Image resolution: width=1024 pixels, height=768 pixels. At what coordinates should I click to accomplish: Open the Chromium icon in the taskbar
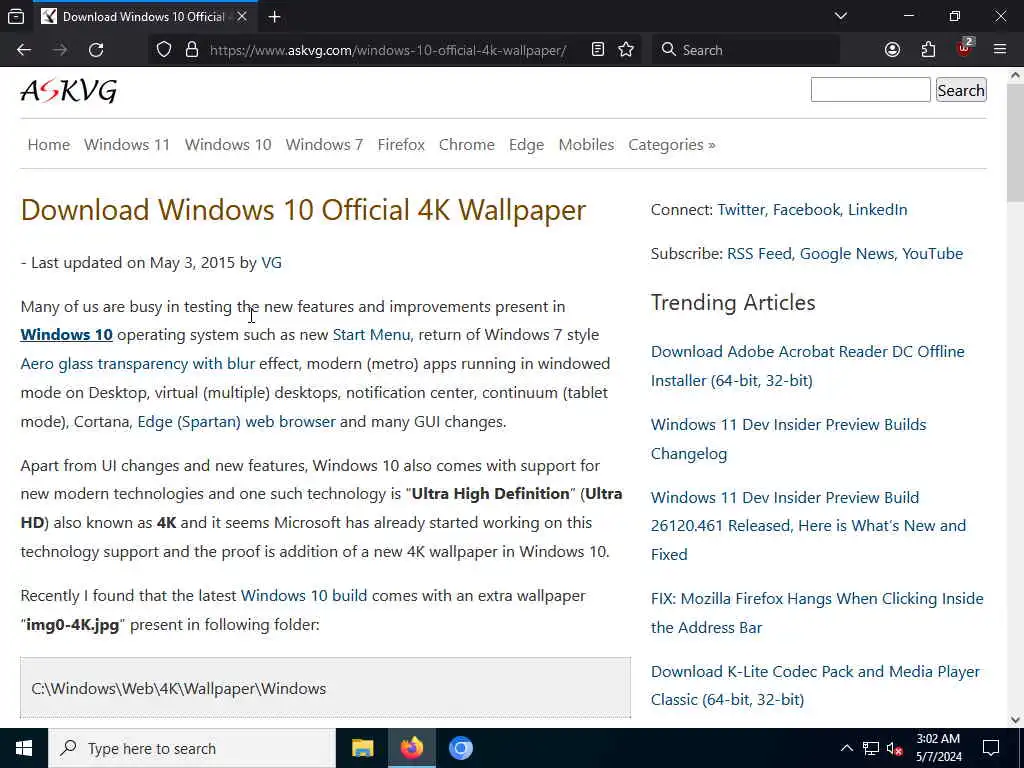[x=460, y=748]
